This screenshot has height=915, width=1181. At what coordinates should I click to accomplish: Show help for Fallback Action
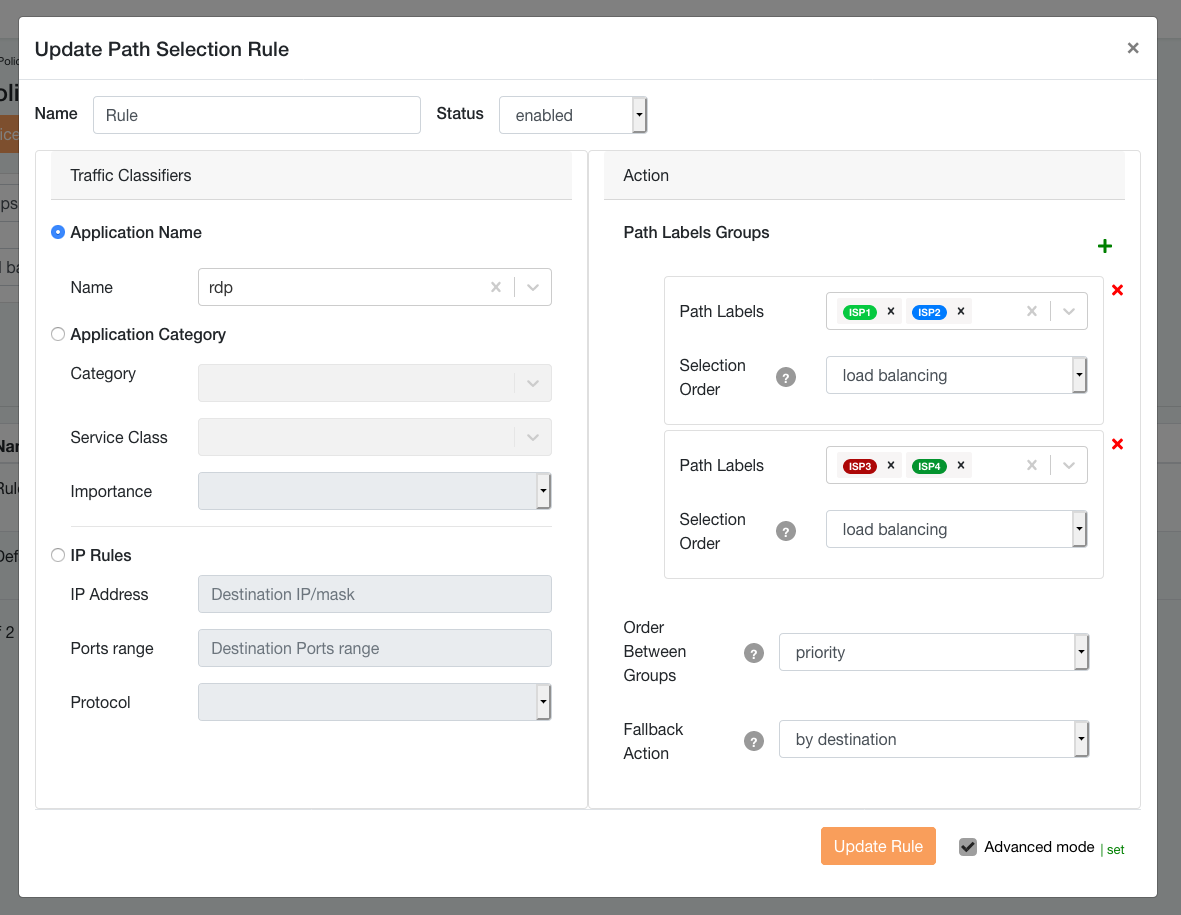[x=754, y=741]
